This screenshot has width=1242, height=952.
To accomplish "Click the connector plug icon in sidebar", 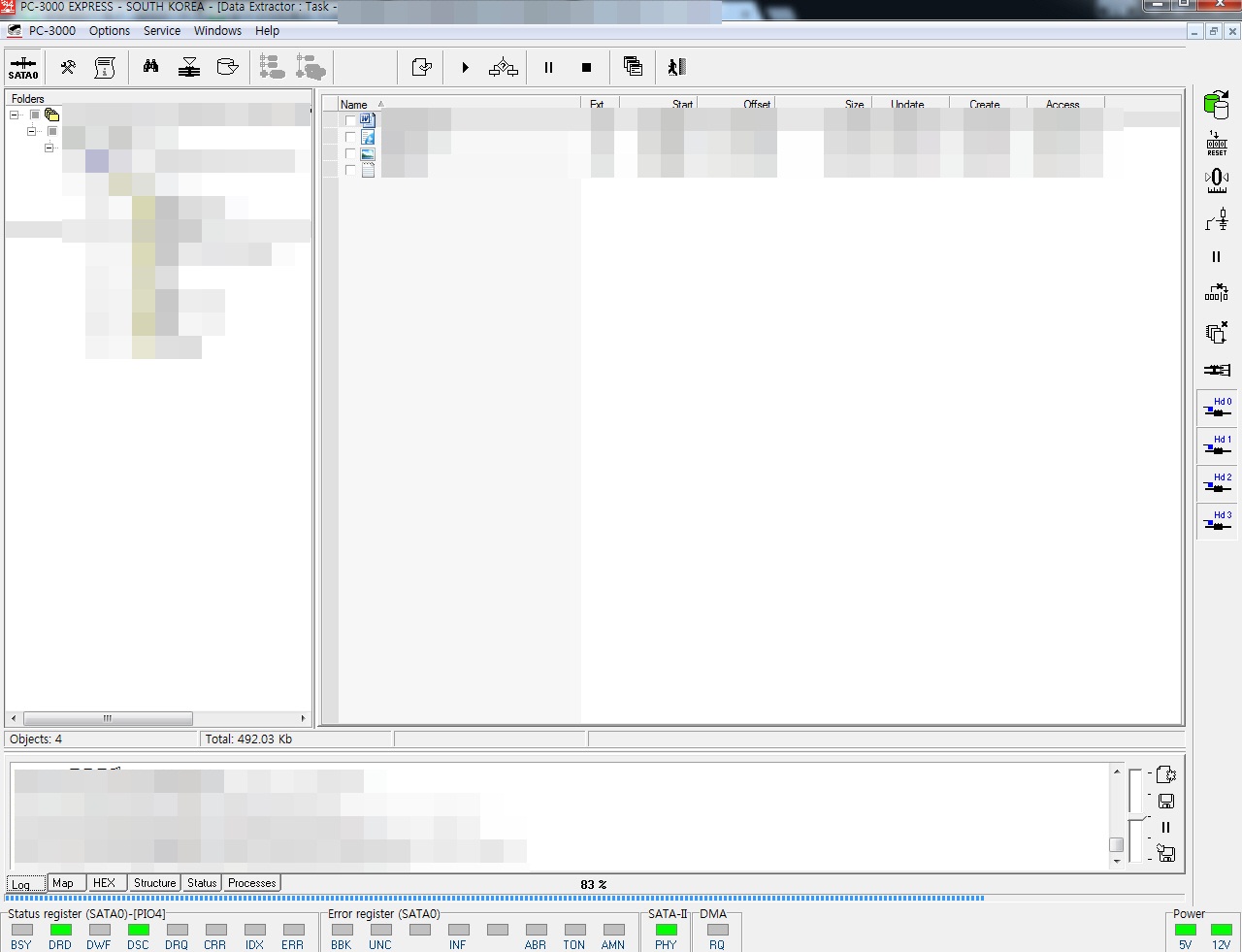I will pyautogui.click(x=1217, y=370).
